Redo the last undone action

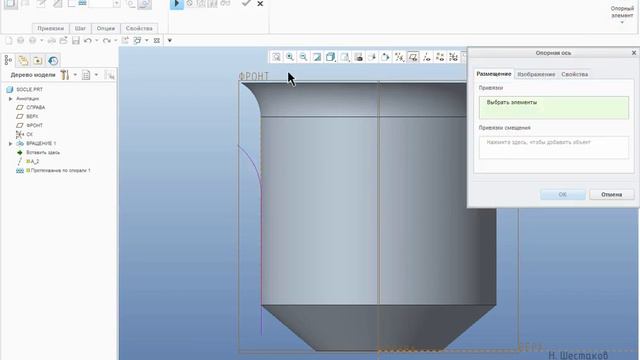click(x=107, y=40)
